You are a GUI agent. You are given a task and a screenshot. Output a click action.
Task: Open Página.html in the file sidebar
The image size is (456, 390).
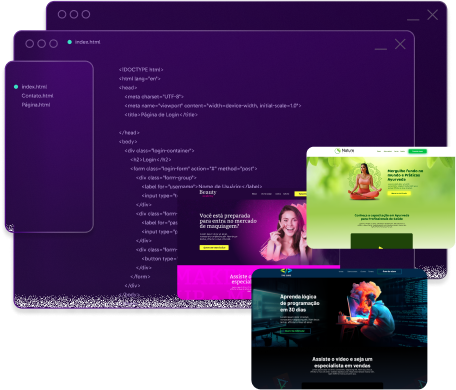tap(36, 105)
